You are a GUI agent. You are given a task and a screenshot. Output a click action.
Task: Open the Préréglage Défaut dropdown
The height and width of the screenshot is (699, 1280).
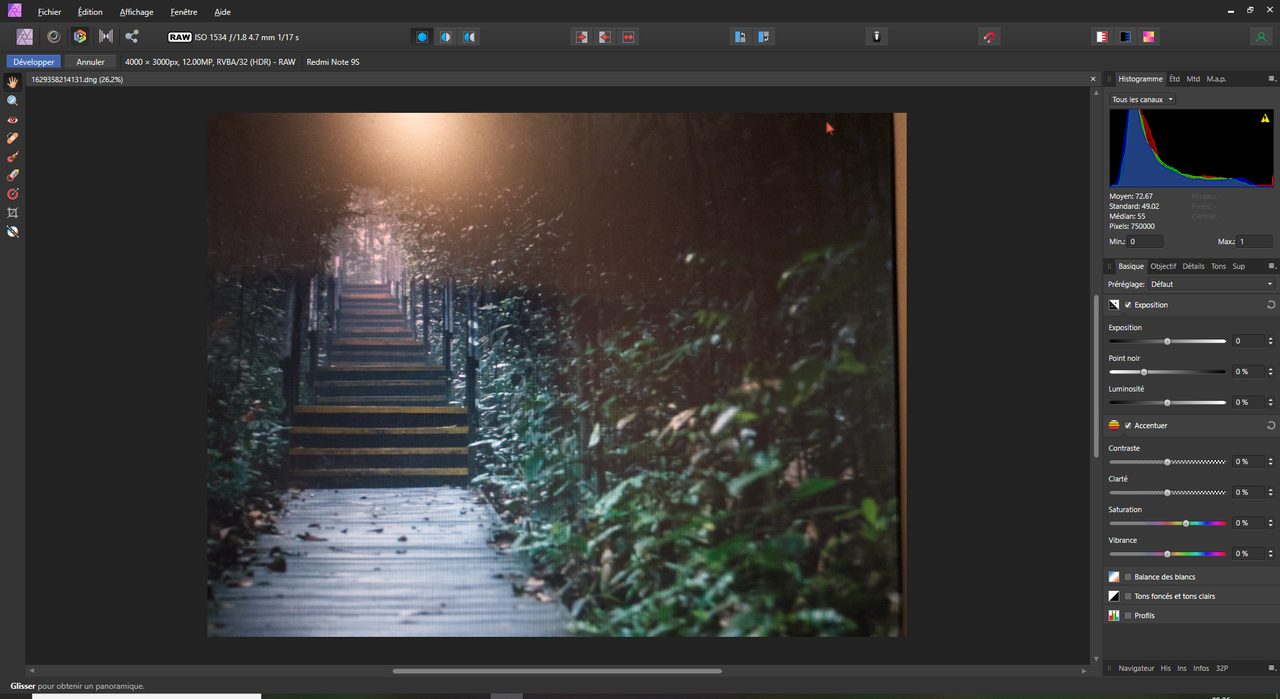[1212, 284]
